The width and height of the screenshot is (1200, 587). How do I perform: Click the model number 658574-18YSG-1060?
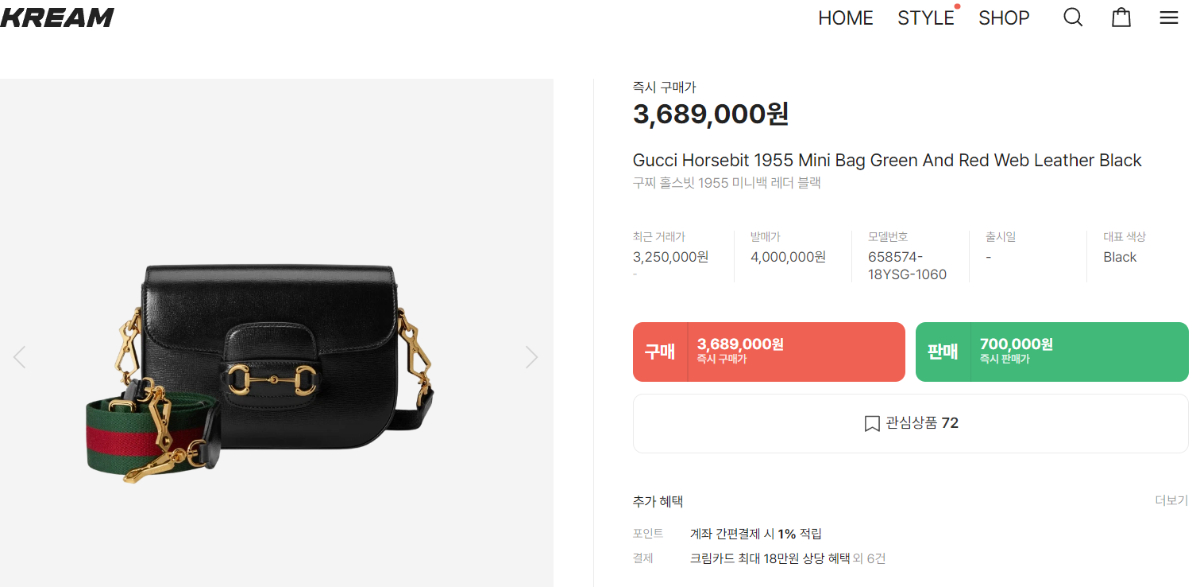click(907, 266)
